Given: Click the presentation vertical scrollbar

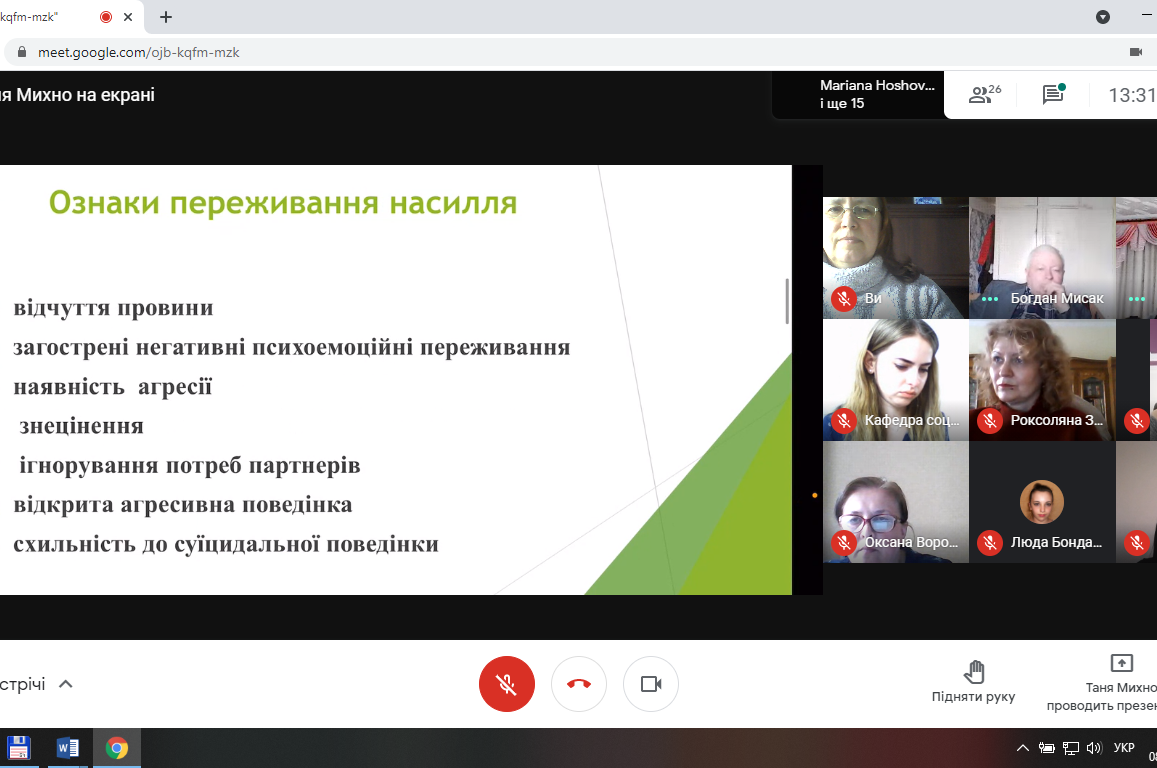Looking at the screenshot, I should coord(787,300).
